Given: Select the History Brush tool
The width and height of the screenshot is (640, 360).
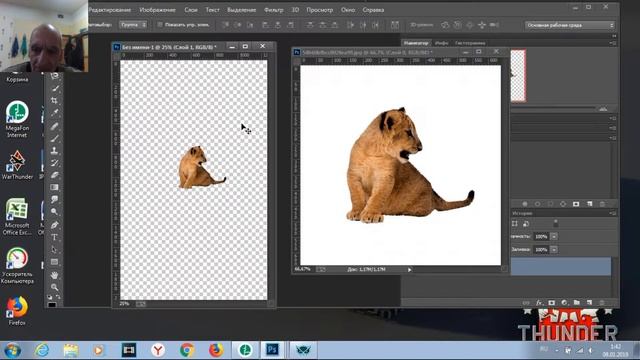Looking at the screenshot, I should point(54,163).
